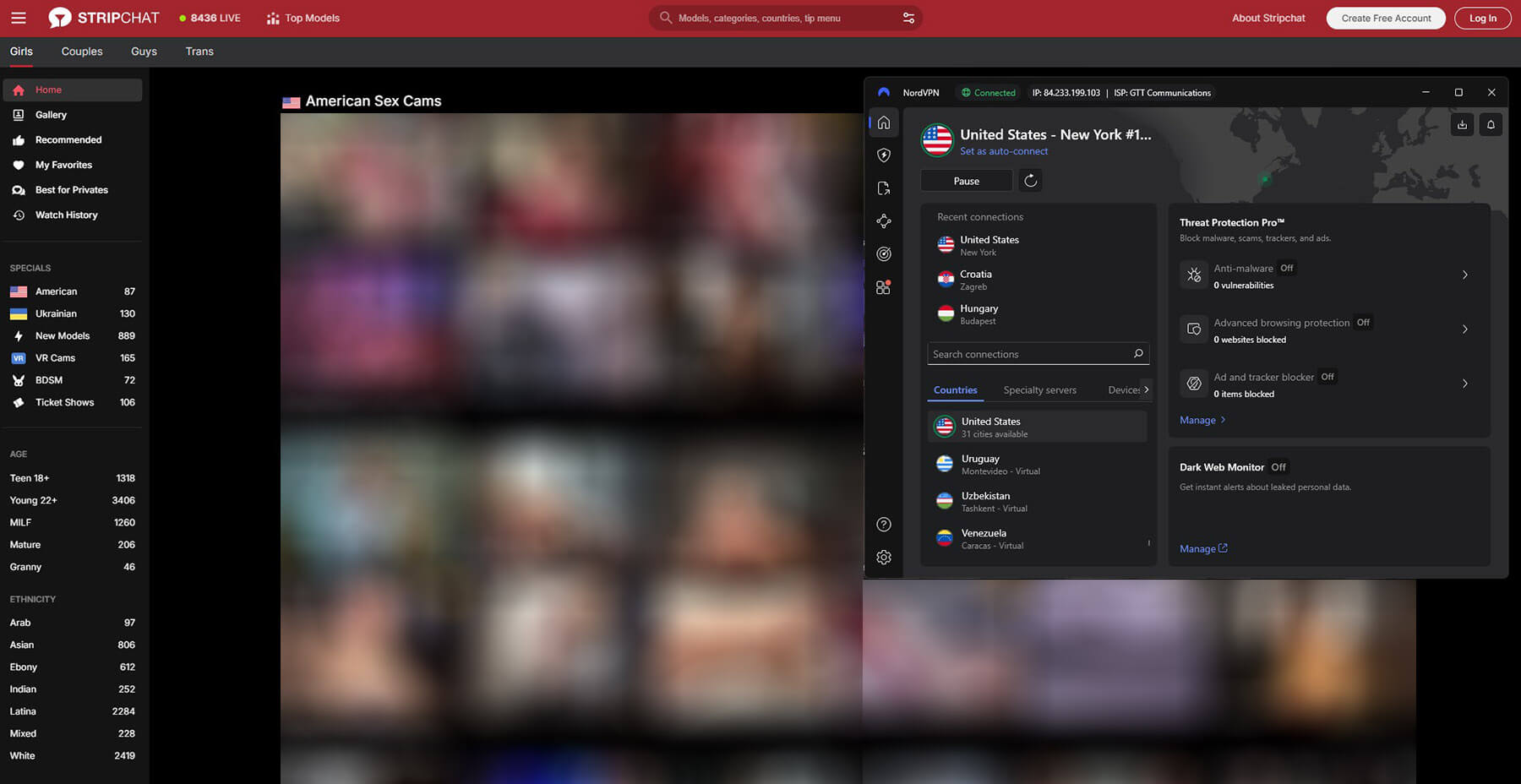This screenshot has height=784, width=1521.
Task: Open NordVPN Home panel
Action: coord(884,122)
